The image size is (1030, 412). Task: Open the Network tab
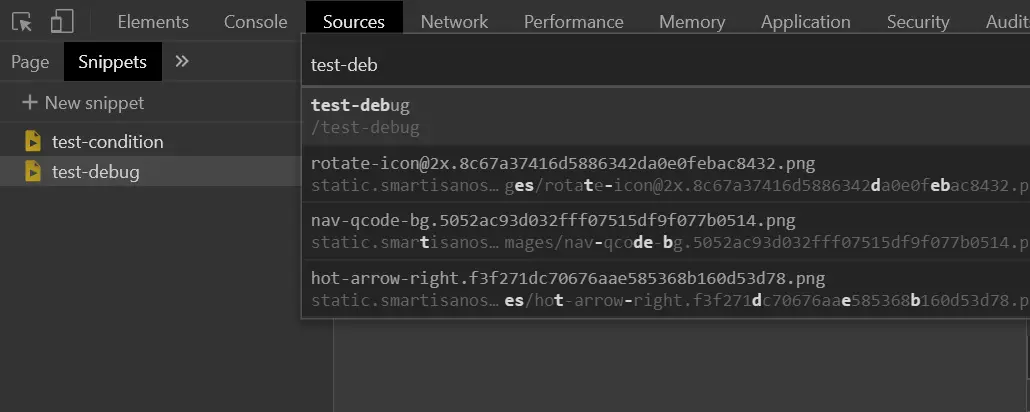click(x=454, y=21)
